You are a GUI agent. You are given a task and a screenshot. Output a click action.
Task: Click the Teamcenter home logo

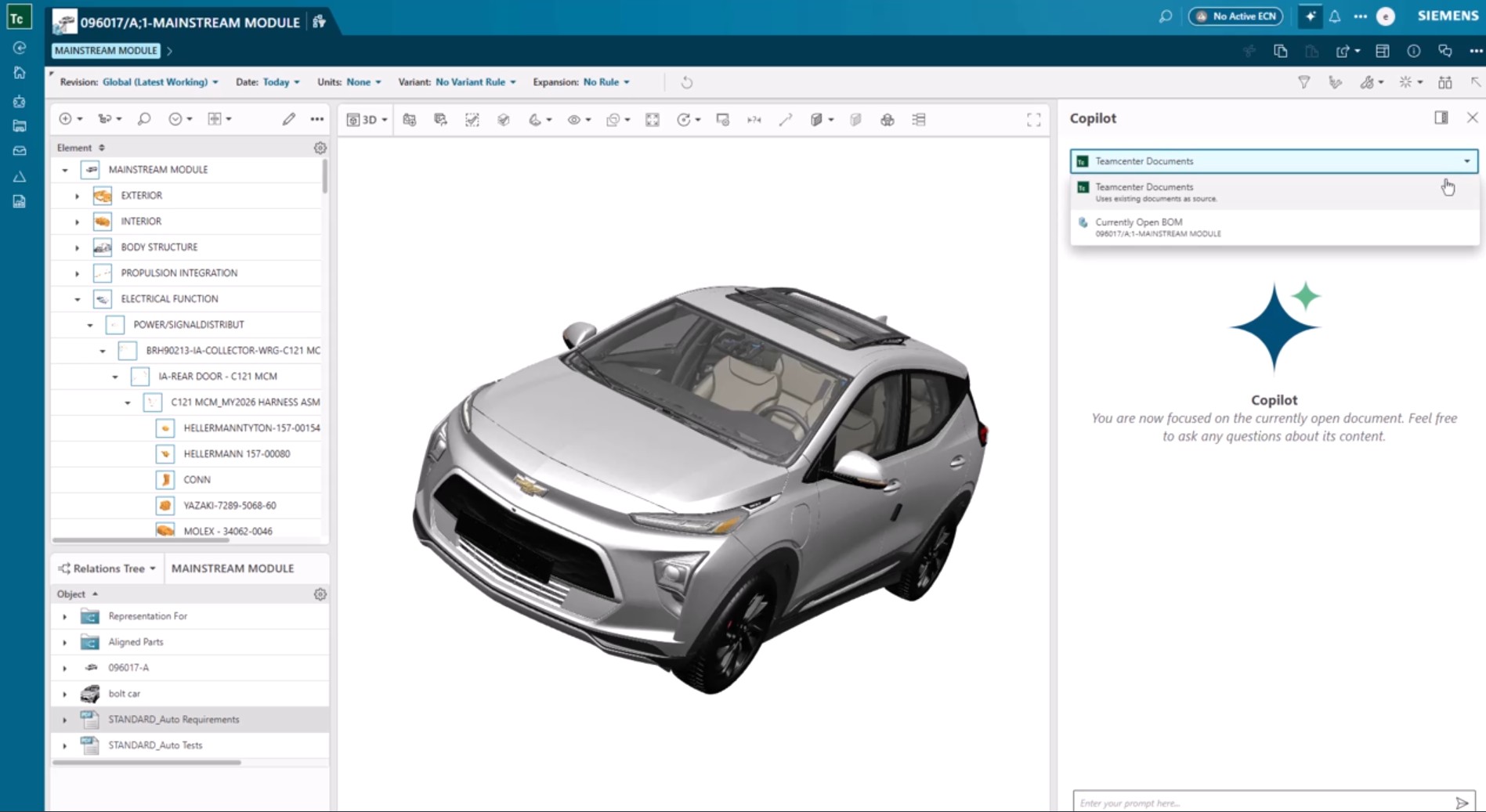17,18
